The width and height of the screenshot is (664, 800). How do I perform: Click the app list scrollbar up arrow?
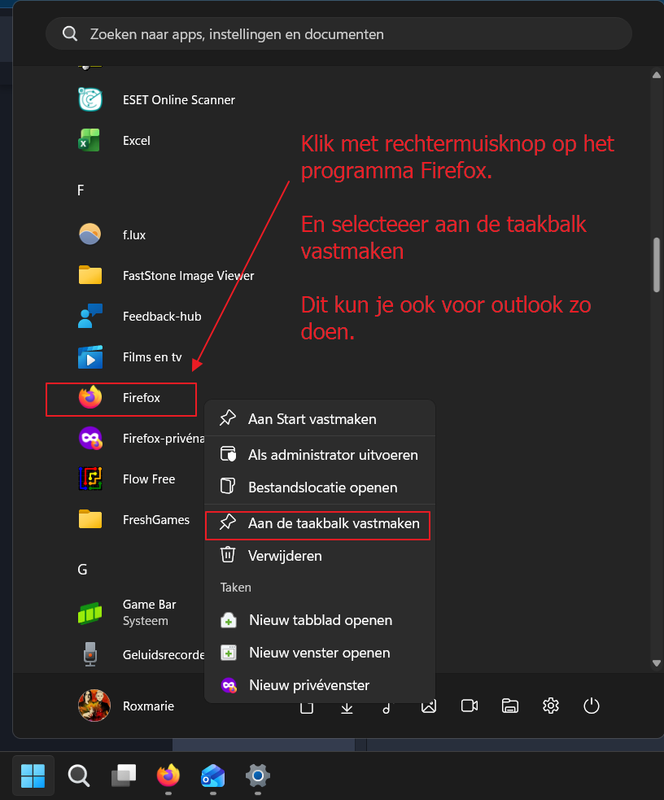(x=656, y=75)
